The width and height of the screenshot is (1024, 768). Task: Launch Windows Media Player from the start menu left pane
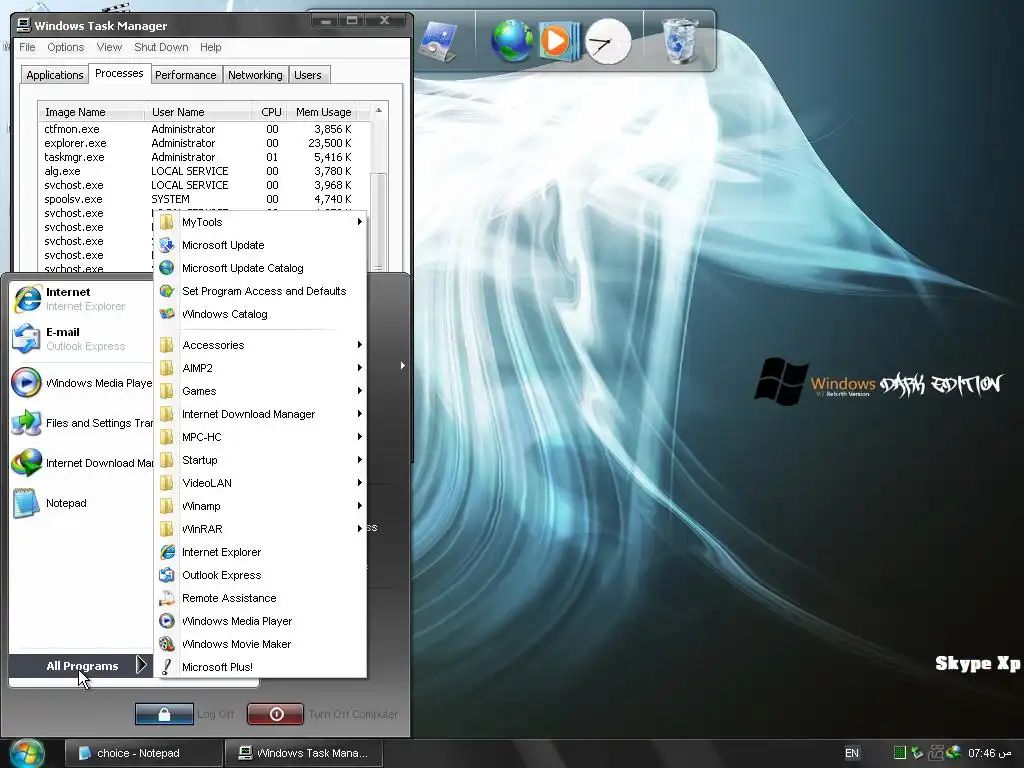point(82,383)
